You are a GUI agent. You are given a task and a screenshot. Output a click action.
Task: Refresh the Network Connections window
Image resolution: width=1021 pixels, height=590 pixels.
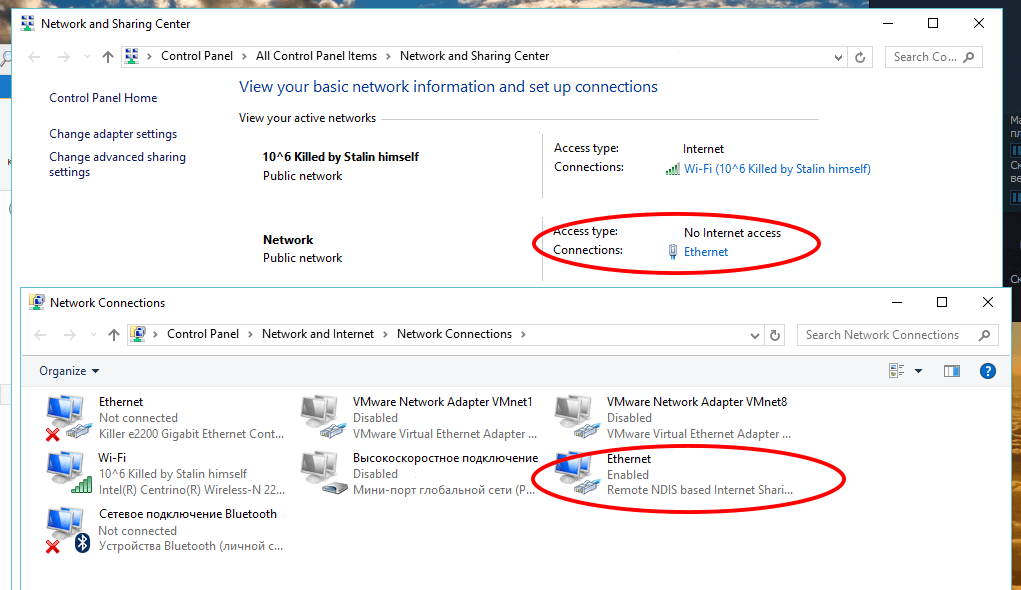pos(775,335)
